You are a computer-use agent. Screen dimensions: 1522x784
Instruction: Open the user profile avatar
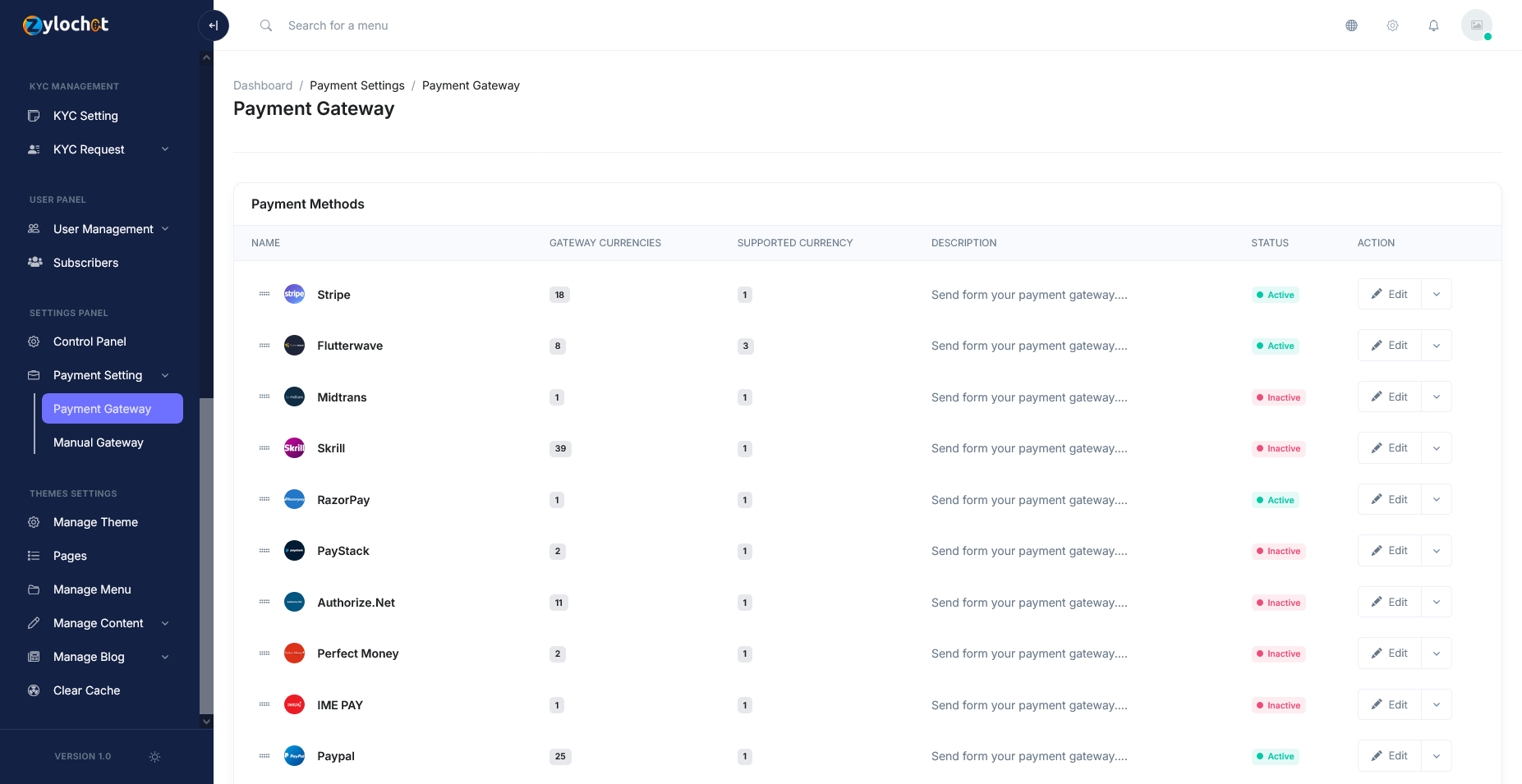1476,25
